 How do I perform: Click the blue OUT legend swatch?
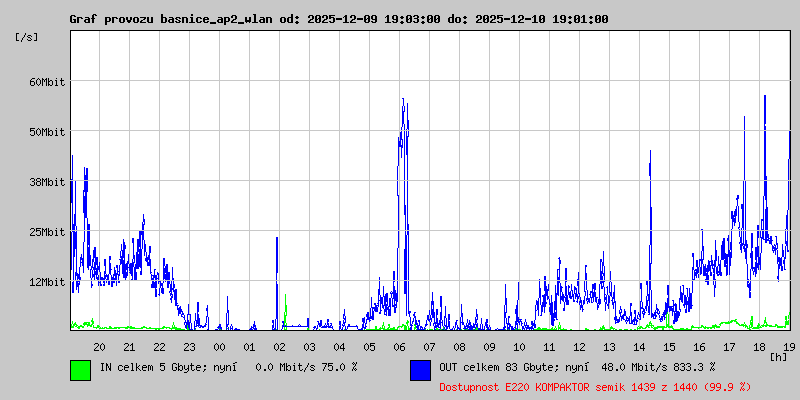click(420, 370)
